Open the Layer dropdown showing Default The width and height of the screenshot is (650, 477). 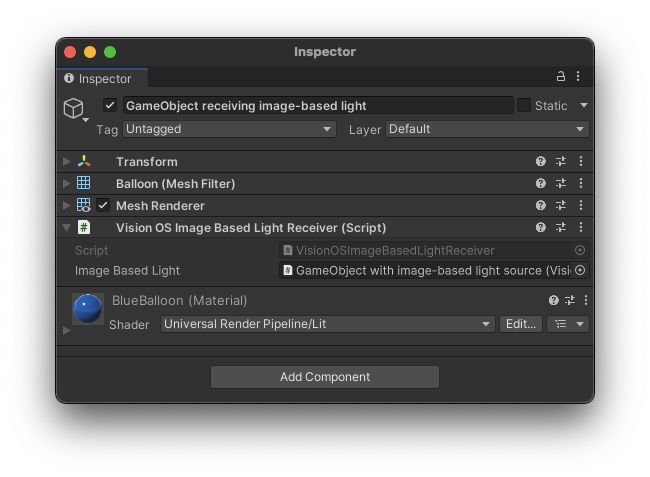pyautogui.click(x=486, y=129)
